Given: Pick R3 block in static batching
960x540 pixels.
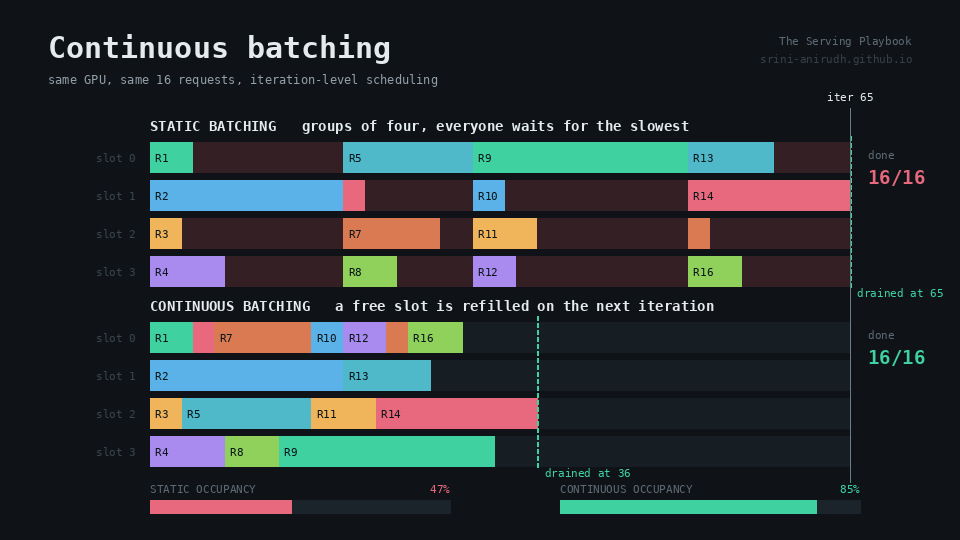Looking at the screenshot, I should pos(166,233).
